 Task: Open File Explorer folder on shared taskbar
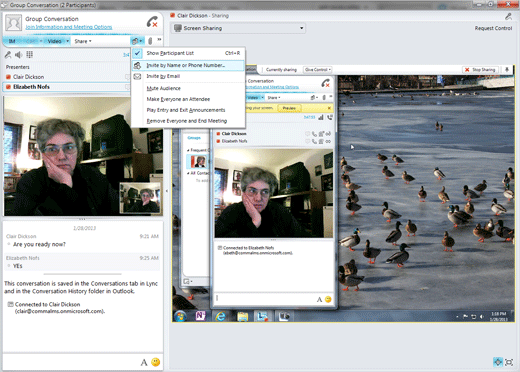pyautogui.click(x=242, y=316)
